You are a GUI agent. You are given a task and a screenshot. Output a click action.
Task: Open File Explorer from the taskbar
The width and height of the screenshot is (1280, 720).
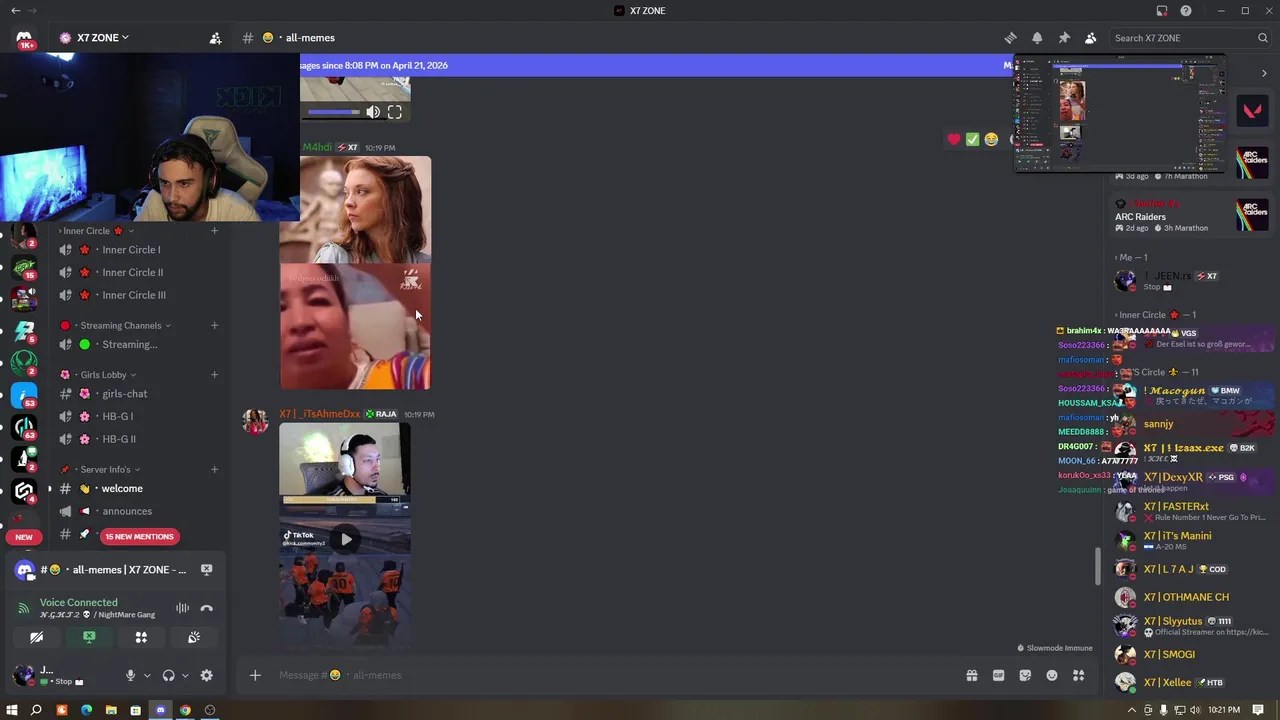(111, 711)
